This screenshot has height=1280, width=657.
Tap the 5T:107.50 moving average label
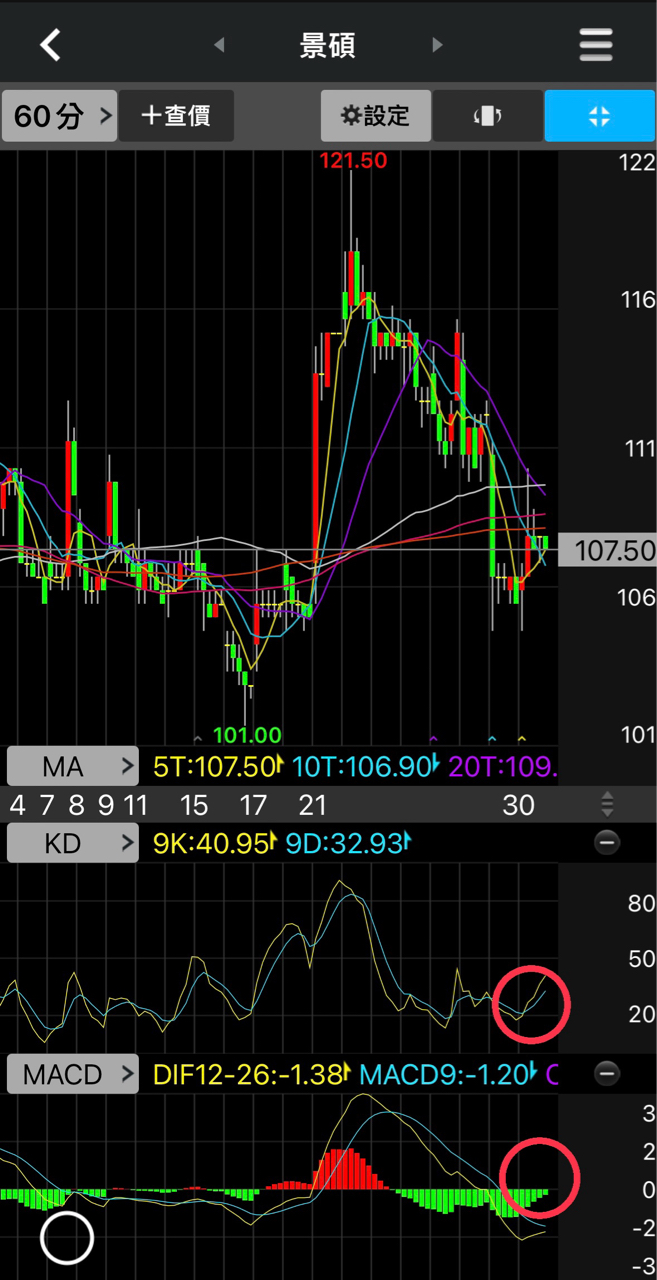pyautogui.click(x=214, y=767)
